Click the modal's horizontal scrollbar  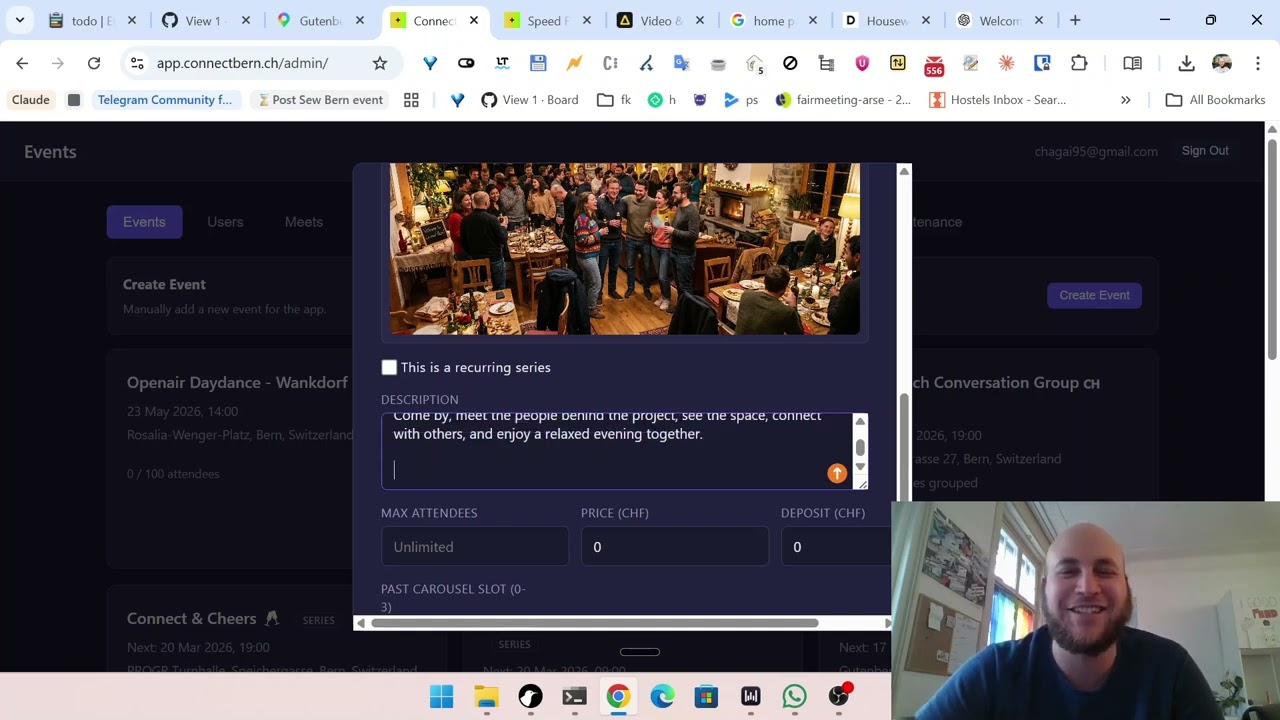tap(595, 623)
